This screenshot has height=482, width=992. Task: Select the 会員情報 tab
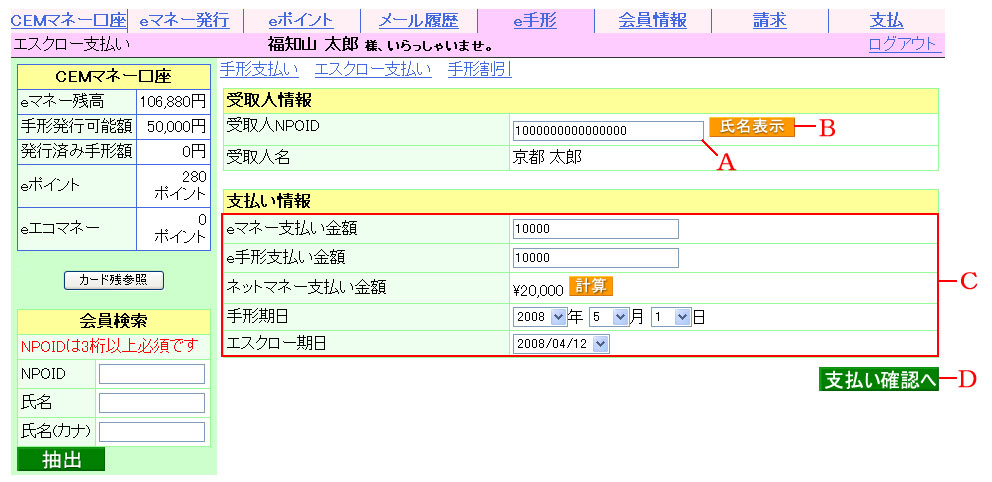(x=652, y=20)
